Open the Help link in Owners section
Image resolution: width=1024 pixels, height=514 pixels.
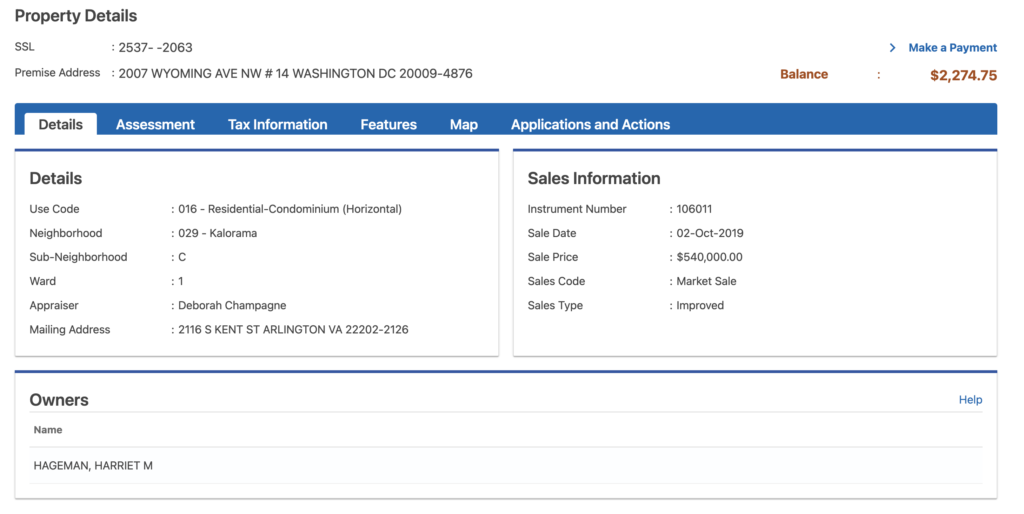pyautogui.click(x=970, y=400)
